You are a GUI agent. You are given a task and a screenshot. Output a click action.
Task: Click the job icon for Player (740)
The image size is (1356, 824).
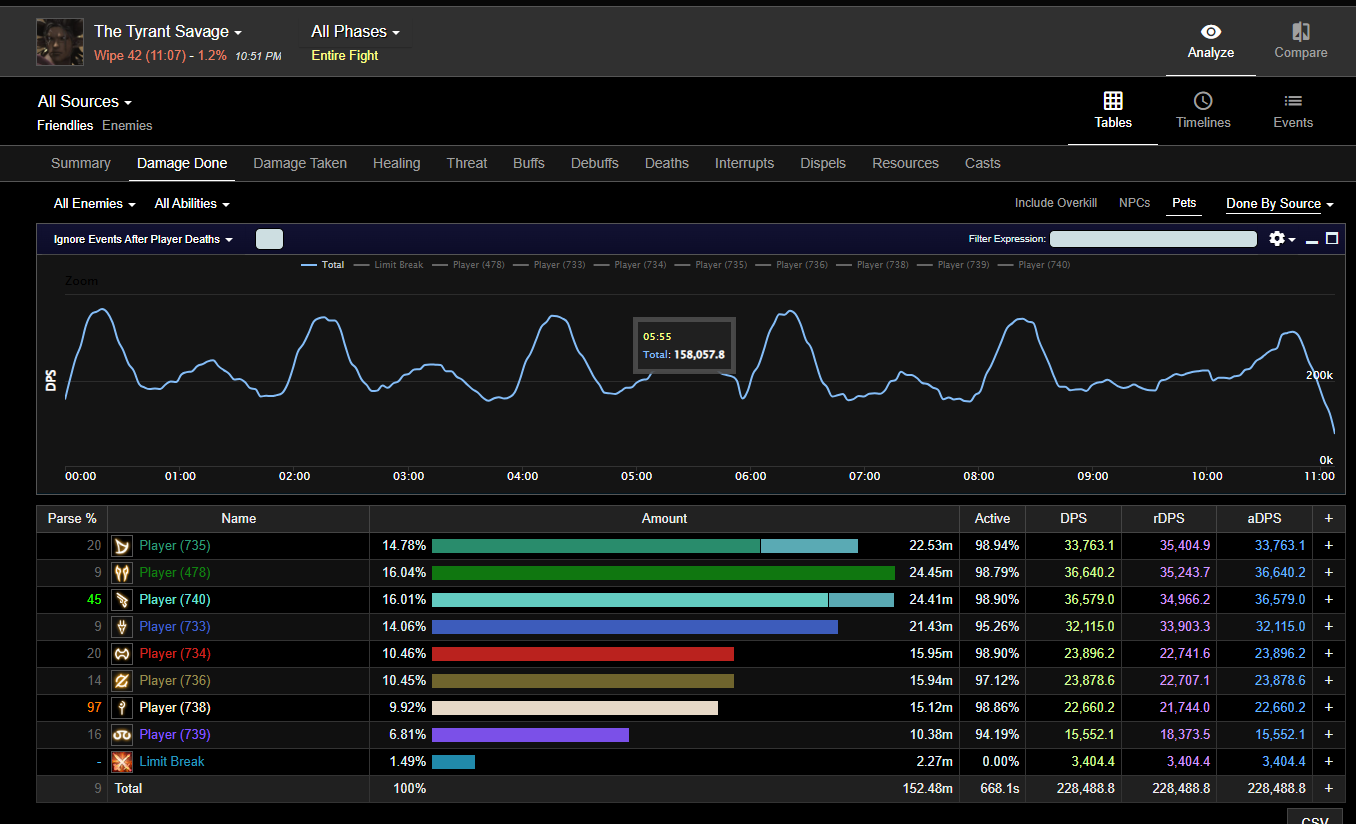(122, 600)
